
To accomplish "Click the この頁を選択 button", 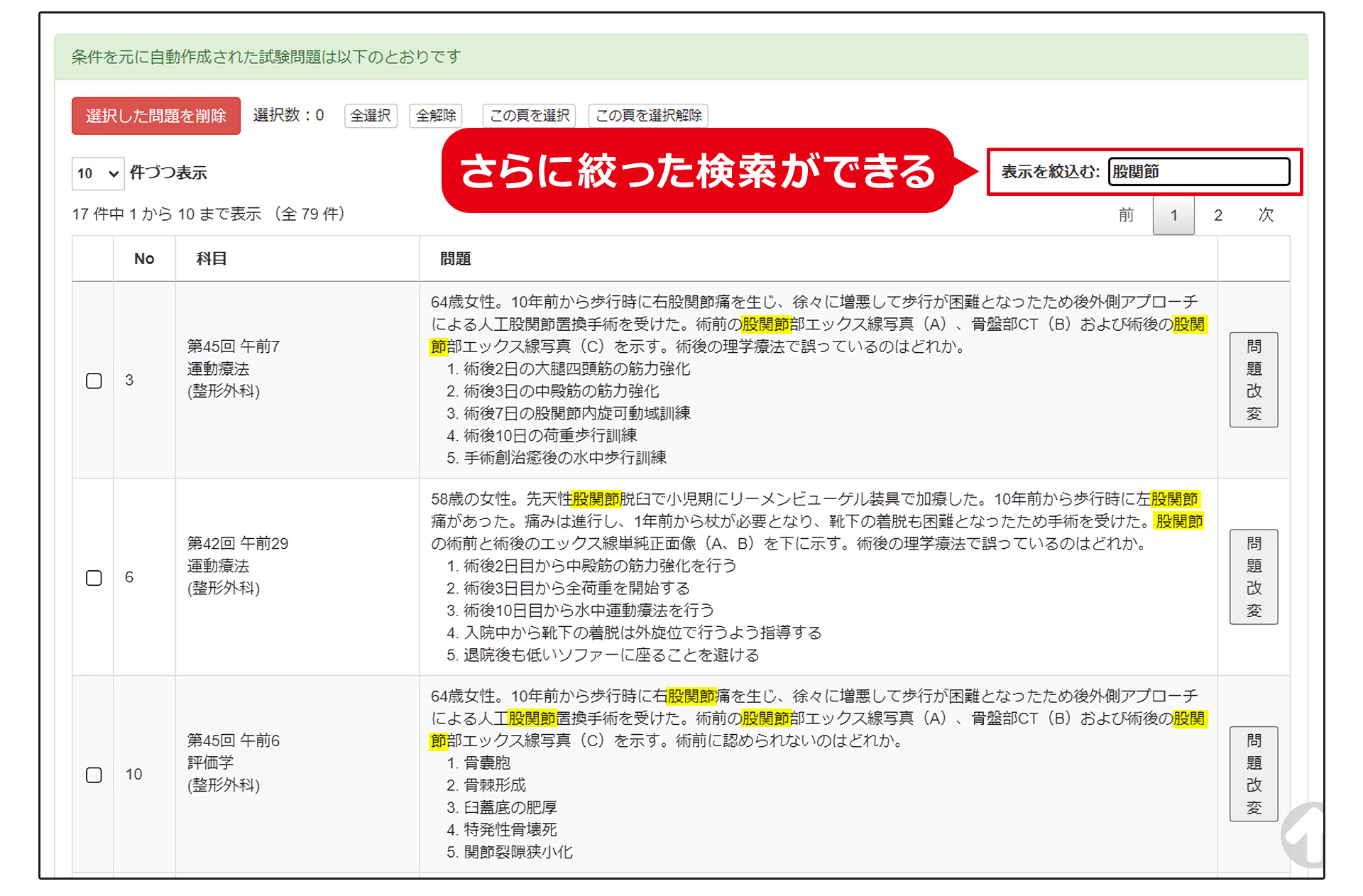I will pyautogui.click(x=529, y=116).
